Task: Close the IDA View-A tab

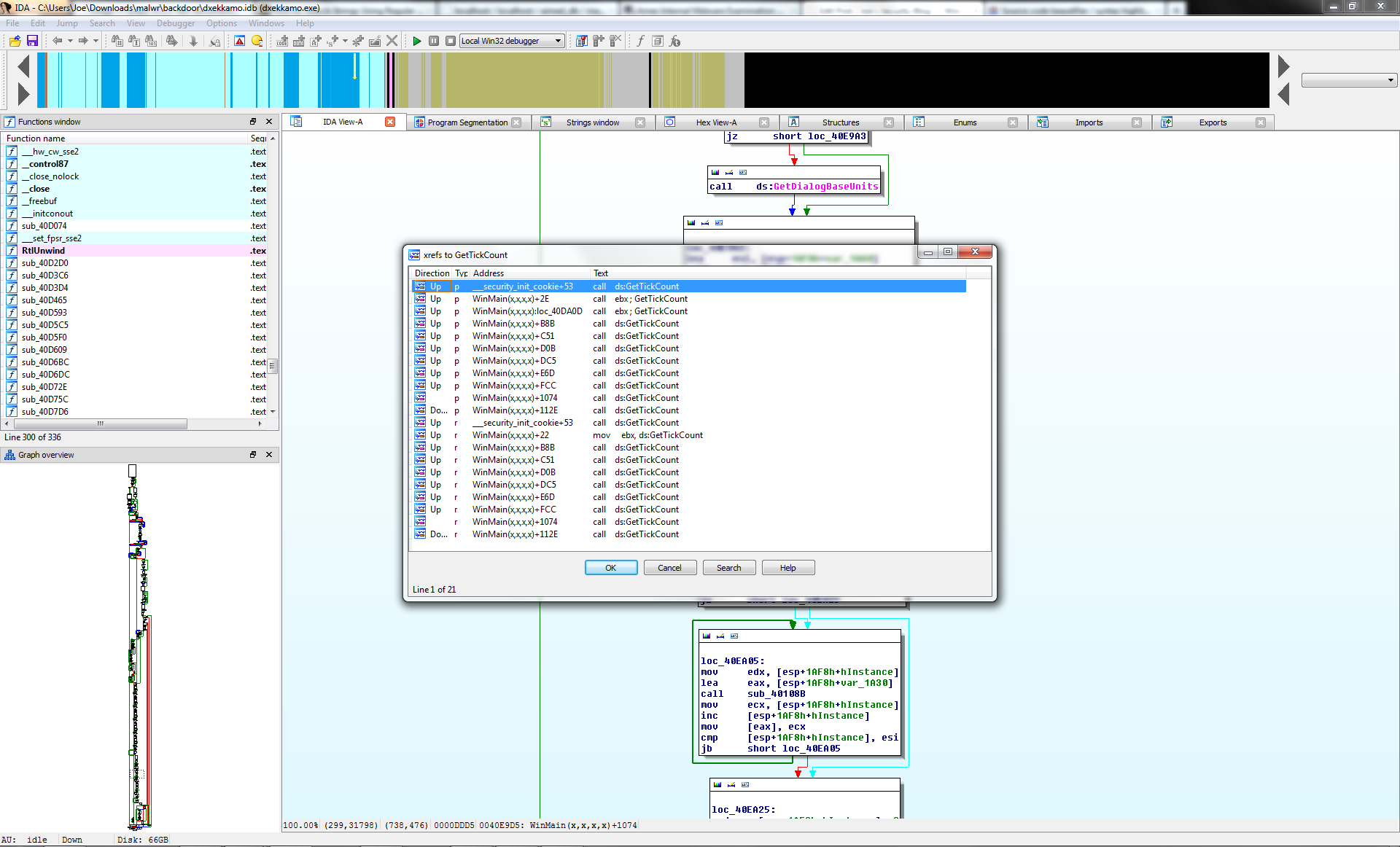Action: 390,122
